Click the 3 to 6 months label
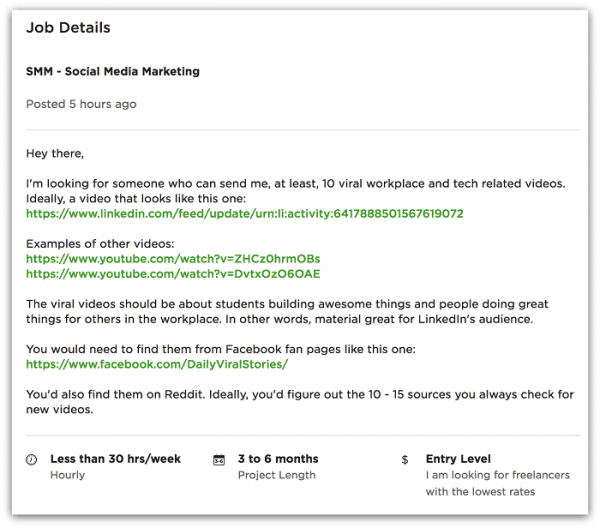The width and height of the screenshot is (600, 528). pyautogui.click(x=278, y=459)
